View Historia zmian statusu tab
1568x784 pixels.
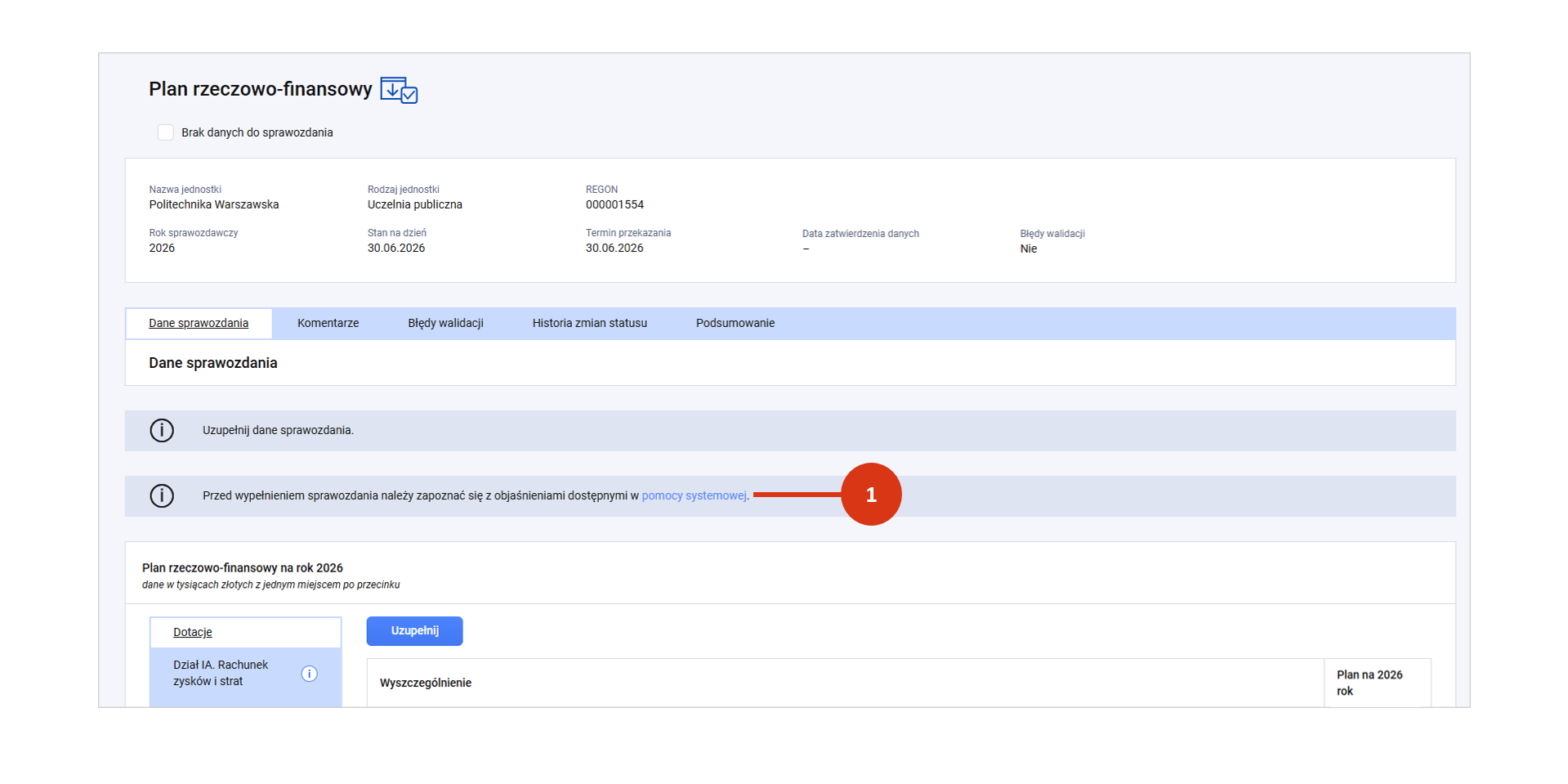coord(589,323)
